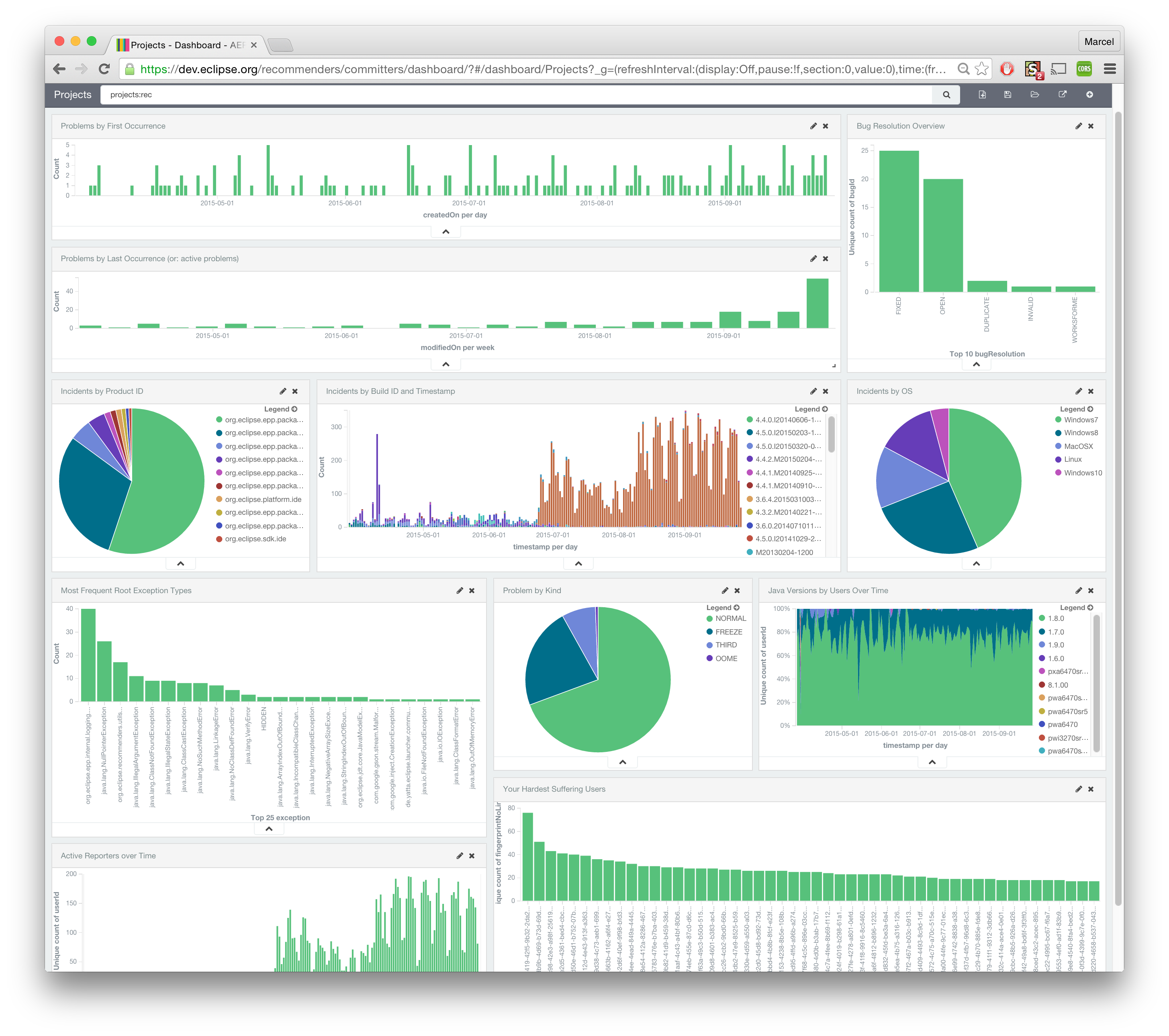Click the page vertical scrollbar
Image resolution: width=1169 pixels, height=1036 pixels.
pos(1119,509)
